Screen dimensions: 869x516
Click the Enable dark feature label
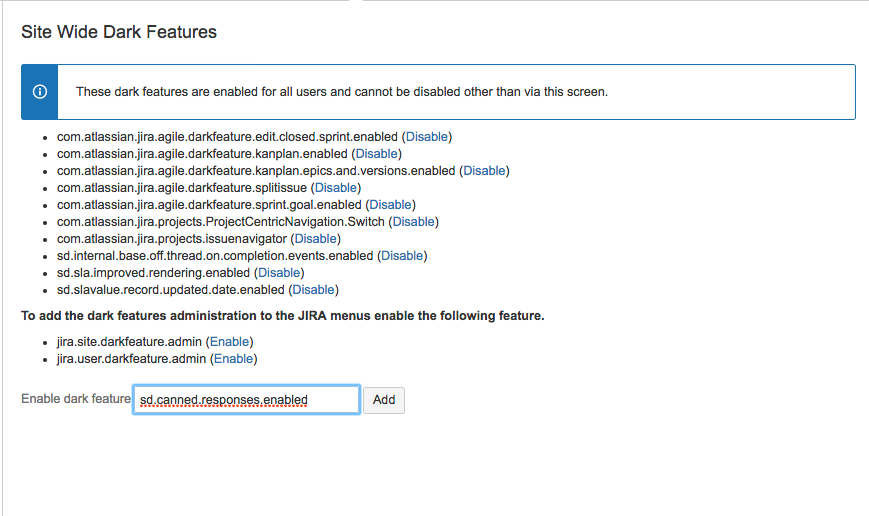[76, 399]
